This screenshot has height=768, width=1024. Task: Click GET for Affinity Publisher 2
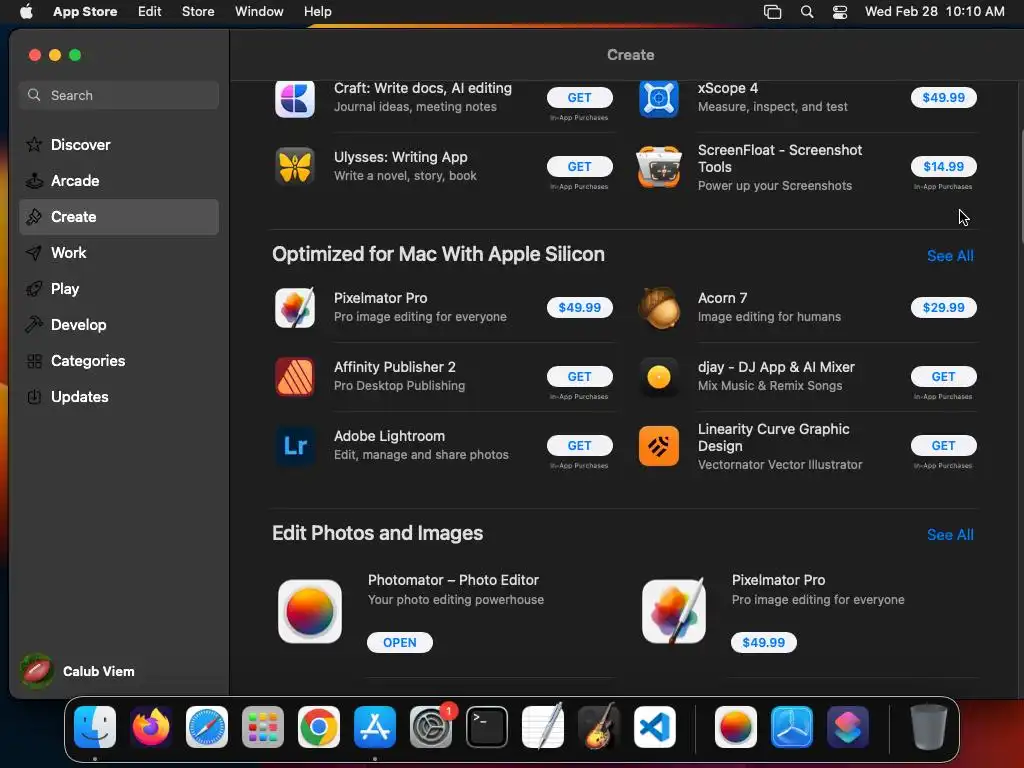[579, 376]
